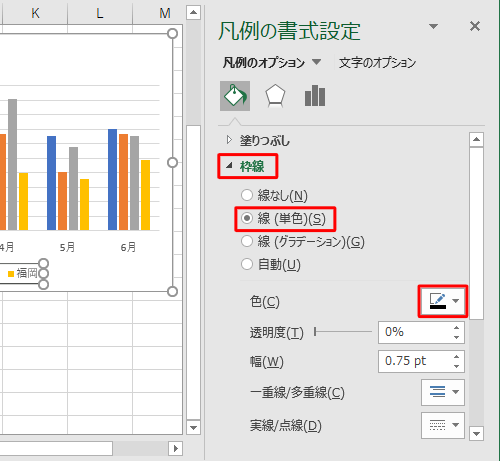
Task: Switch to 凡例のオプション tab
Action: [x=264, y=63]
